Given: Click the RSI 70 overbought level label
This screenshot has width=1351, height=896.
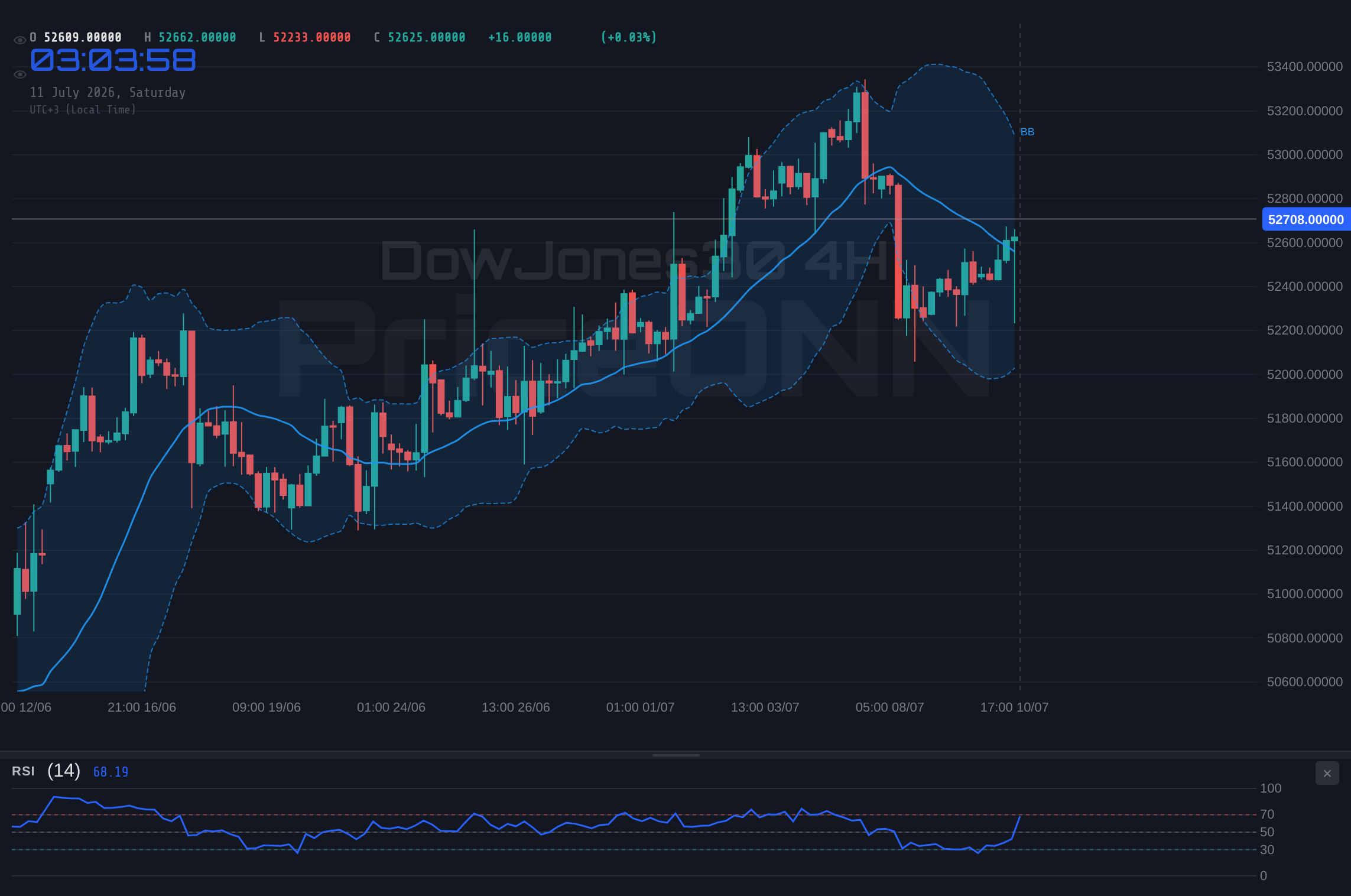Looking at the screenshot, I should pos(1266,814).
